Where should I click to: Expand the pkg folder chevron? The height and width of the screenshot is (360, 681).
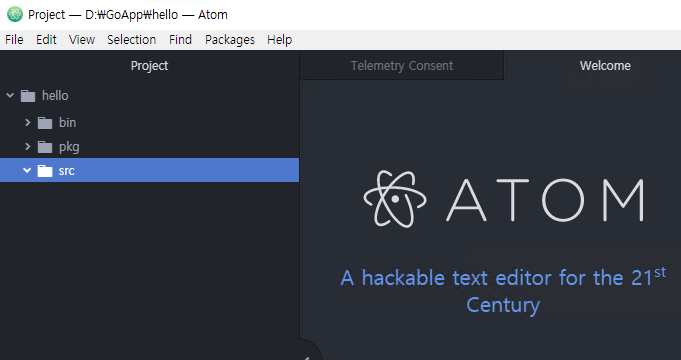[x=28, y=147]
